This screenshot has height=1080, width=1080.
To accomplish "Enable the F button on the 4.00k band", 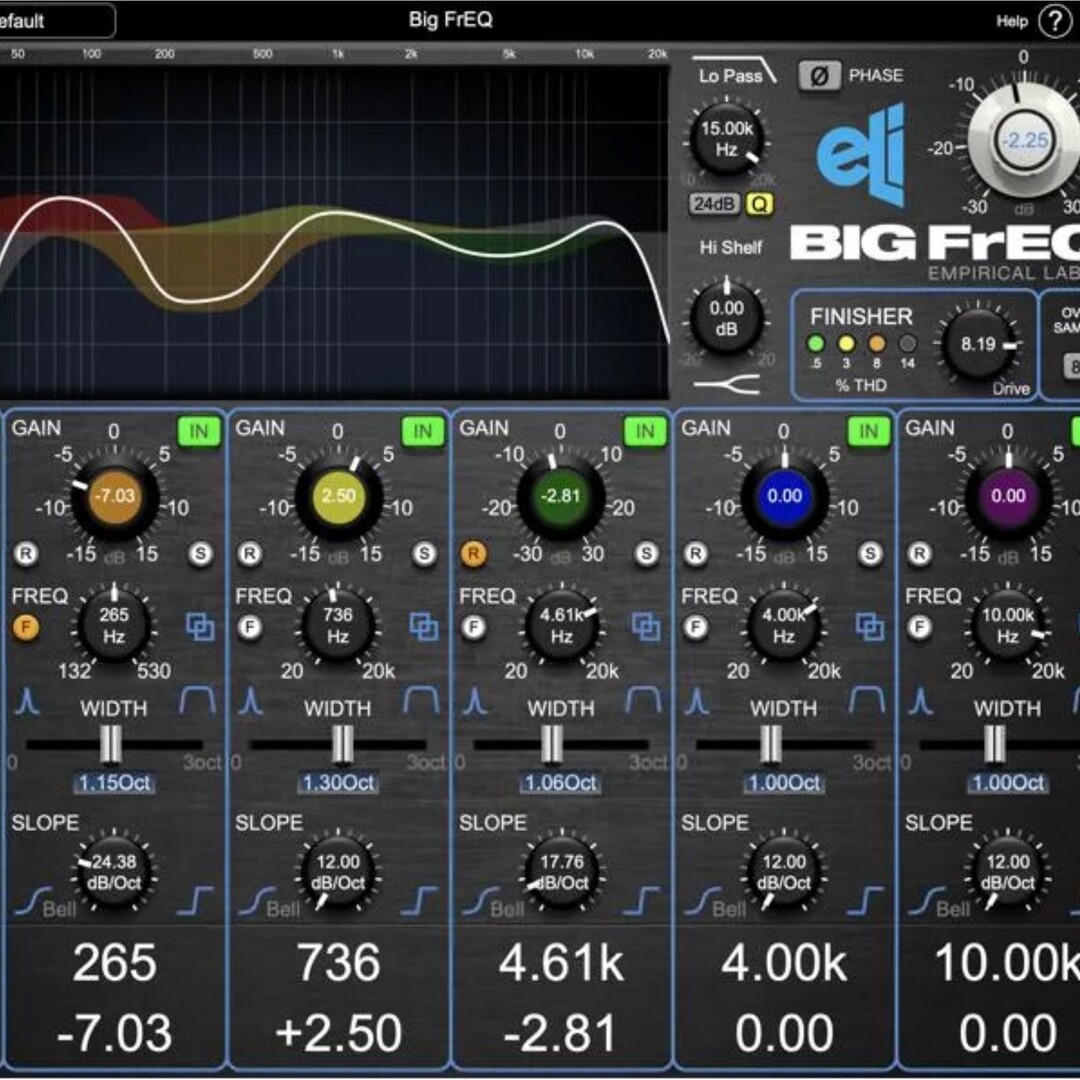I will pos(696,627).
